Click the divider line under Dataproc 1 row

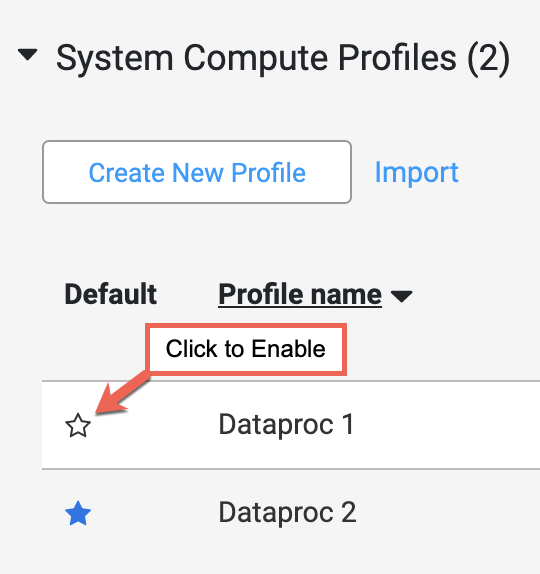291,469
